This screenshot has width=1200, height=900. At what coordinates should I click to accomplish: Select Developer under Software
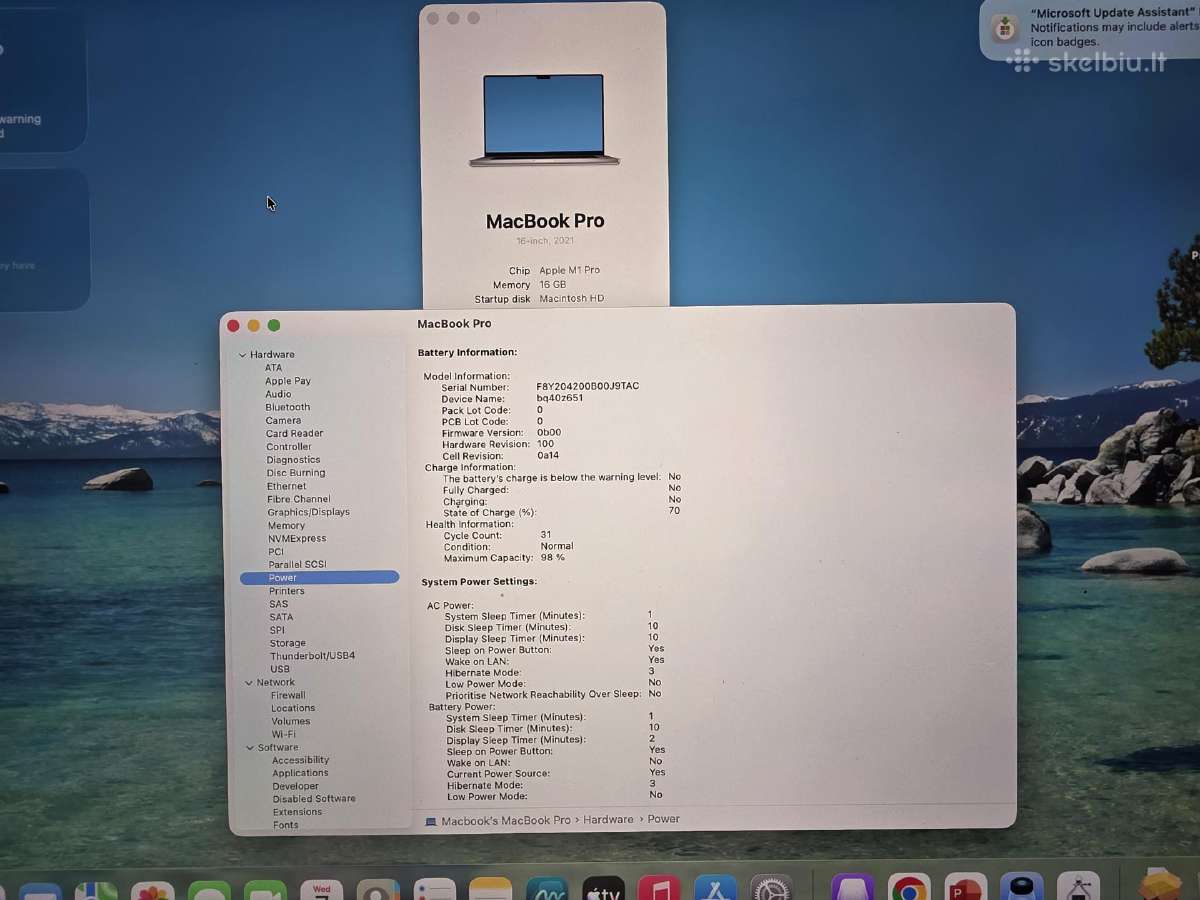(296, 786)
